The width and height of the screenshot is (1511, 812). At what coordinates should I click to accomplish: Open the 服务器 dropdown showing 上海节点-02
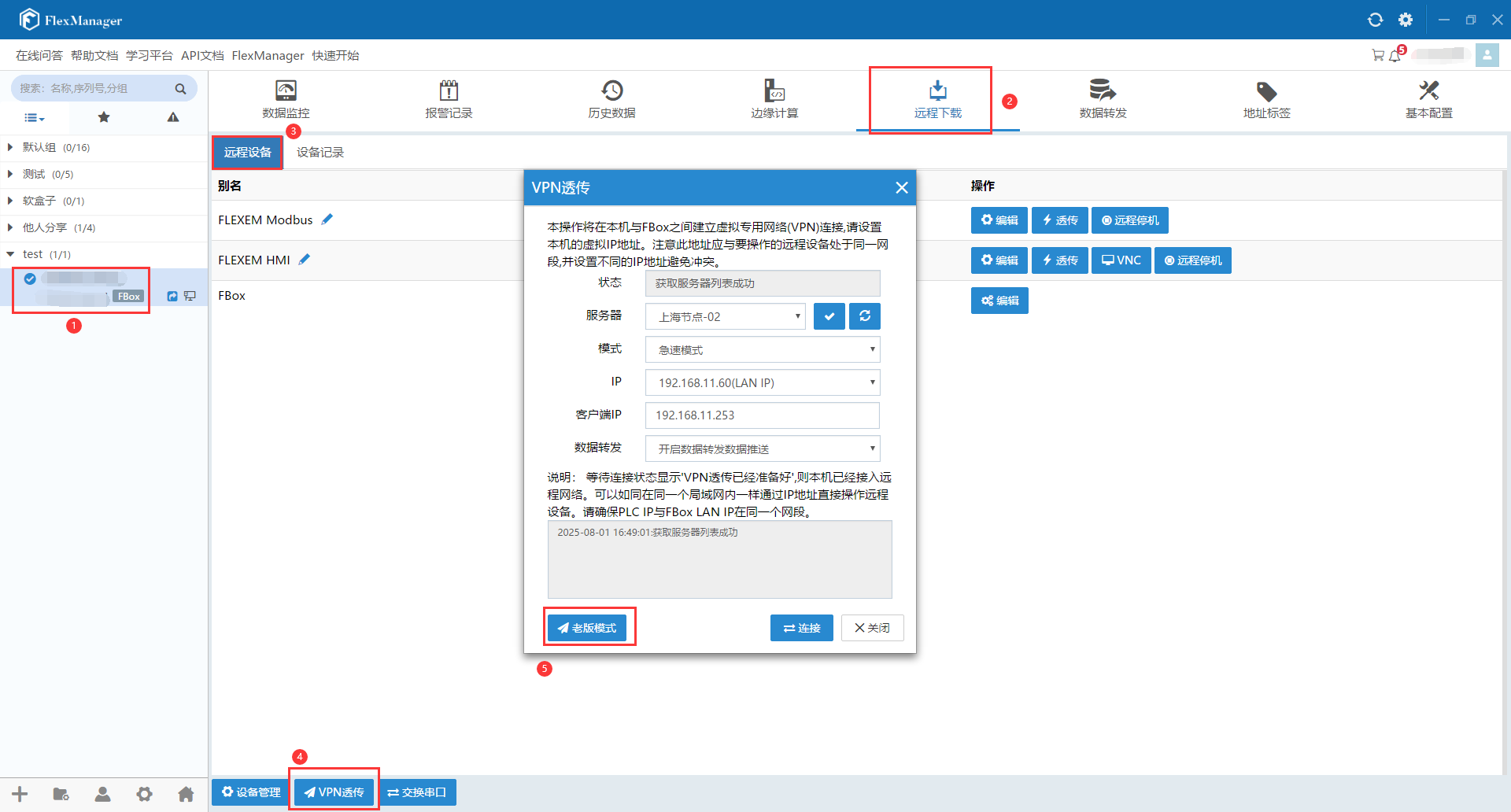tap(725, 316)
